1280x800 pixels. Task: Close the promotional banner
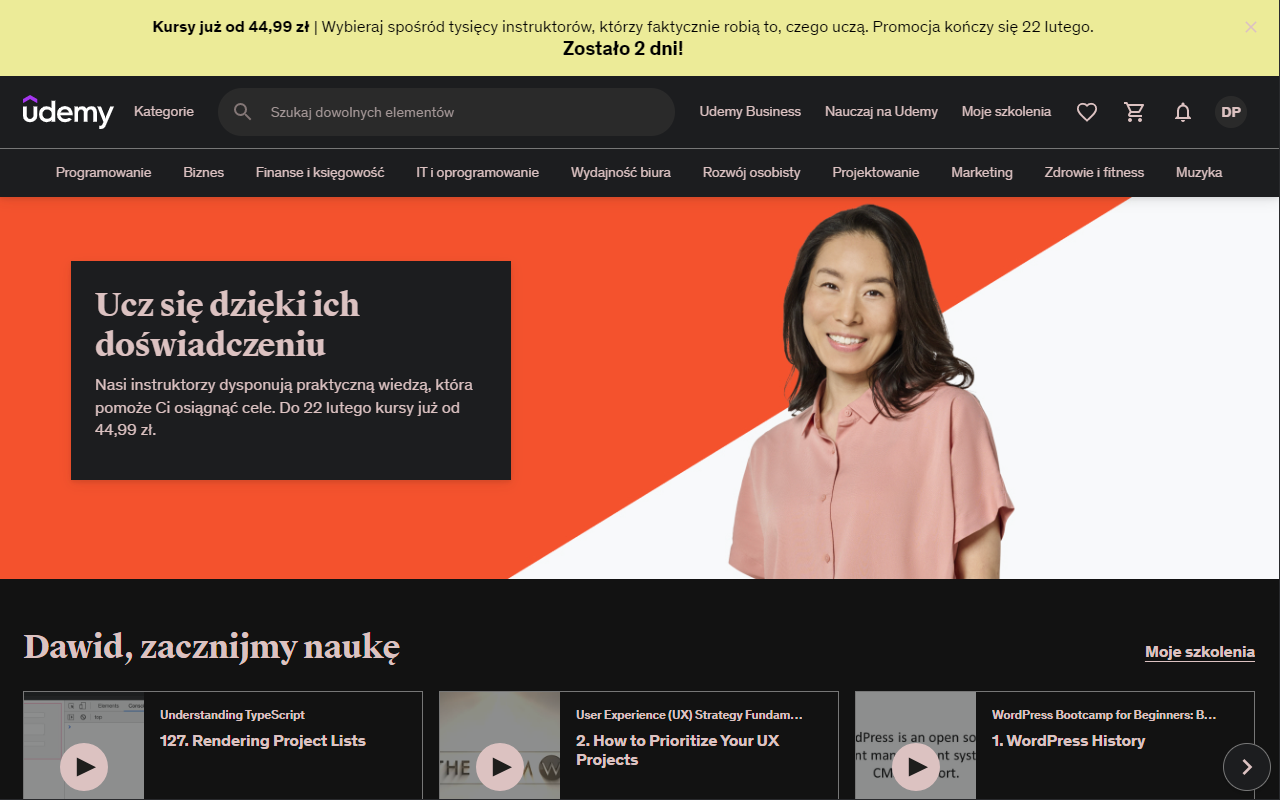point(1251,27)
